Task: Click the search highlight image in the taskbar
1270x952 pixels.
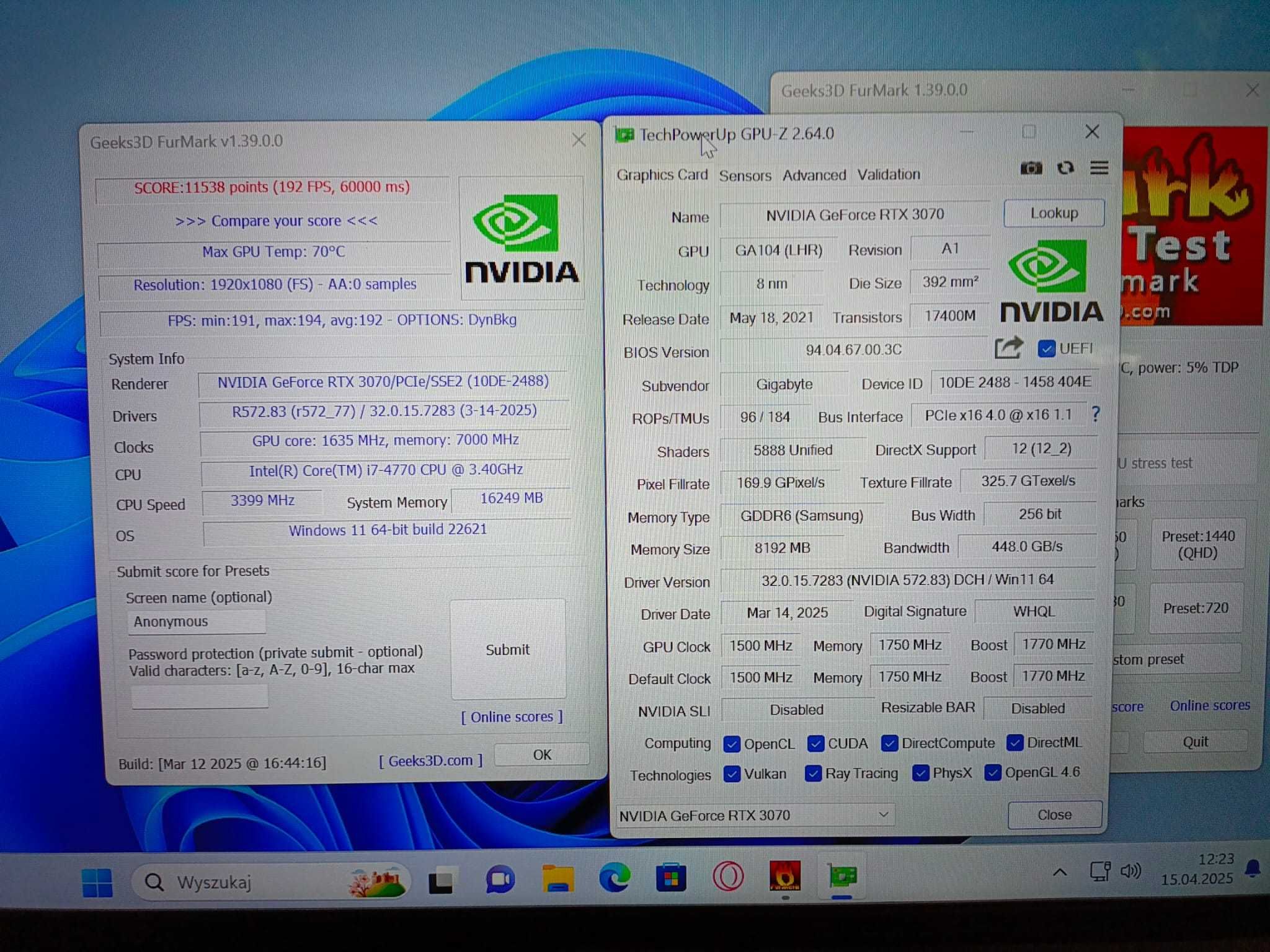Action: [x=377, y=881]
